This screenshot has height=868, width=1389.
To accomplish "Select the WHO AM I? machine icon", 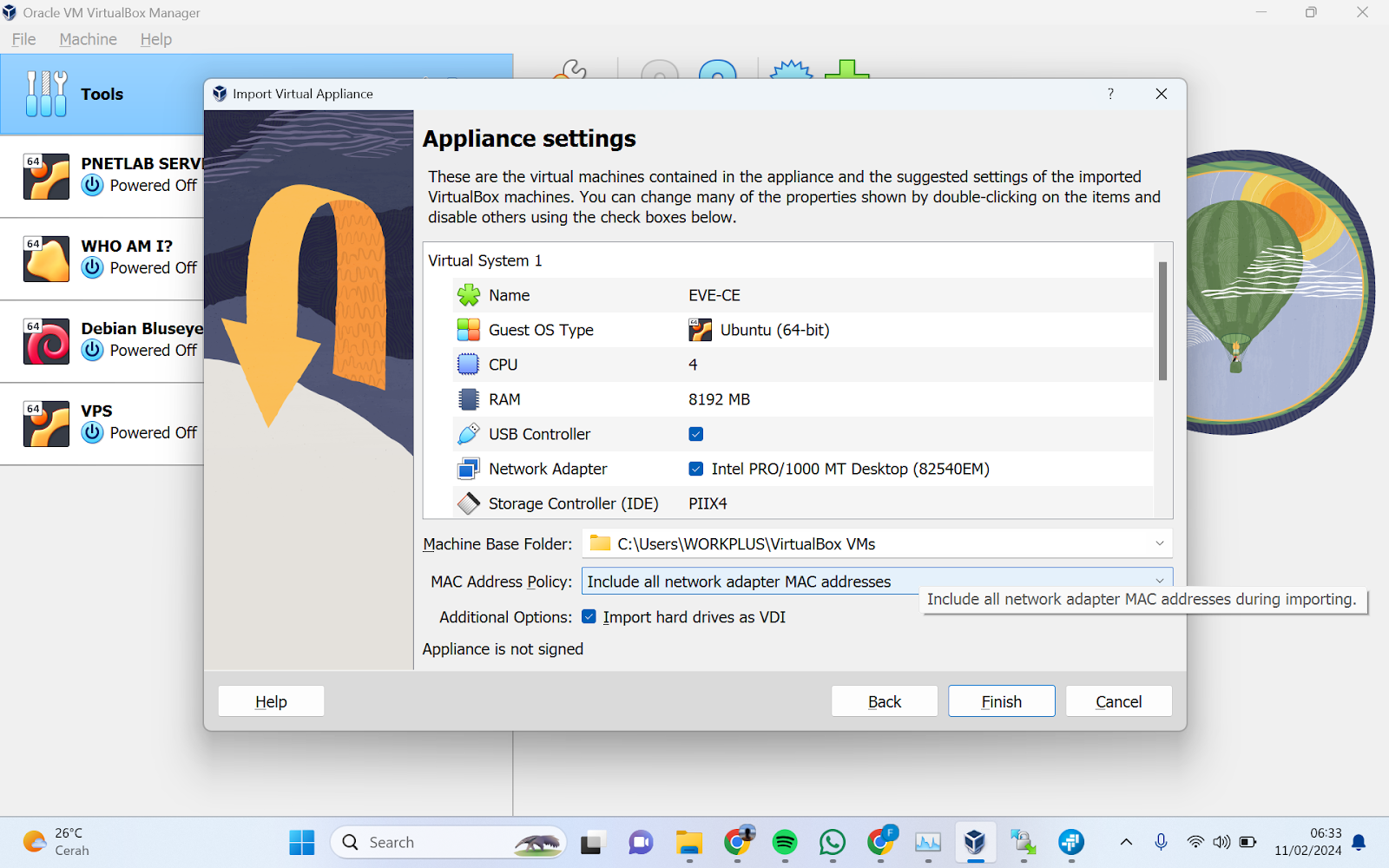I will coord(46,259).
